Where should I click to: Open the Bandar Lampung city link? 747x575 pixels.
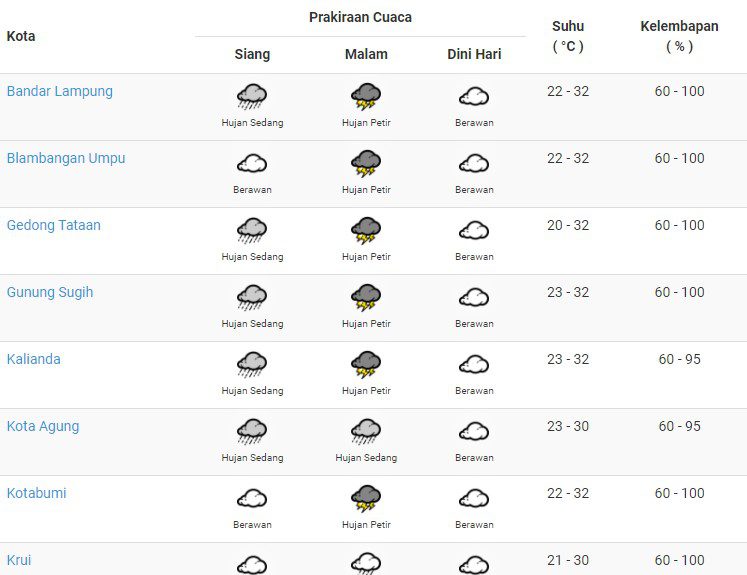60,91
